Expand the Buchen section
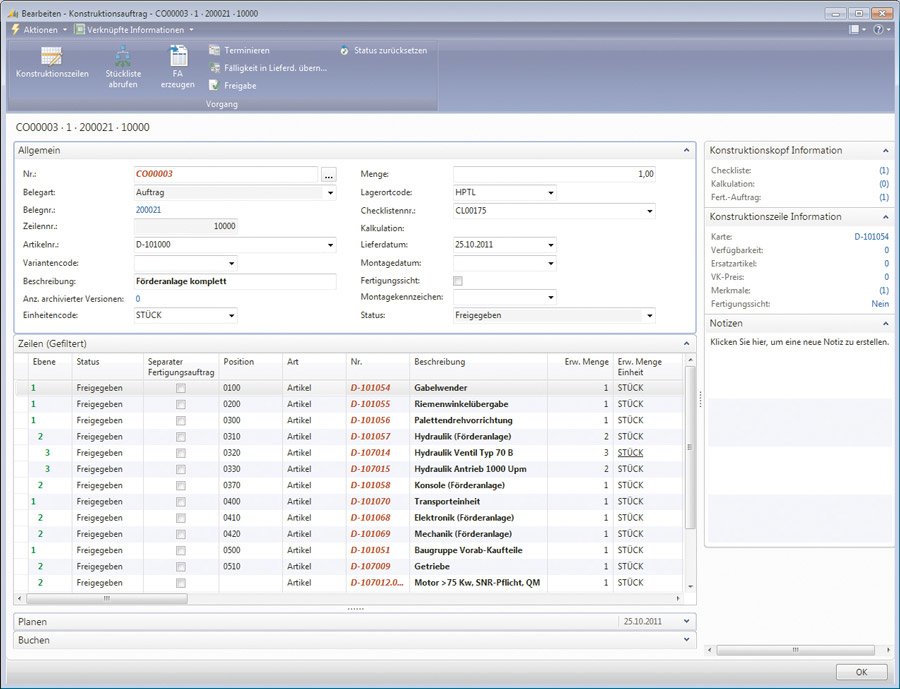900x689 pixels. (x=686, y=640)
